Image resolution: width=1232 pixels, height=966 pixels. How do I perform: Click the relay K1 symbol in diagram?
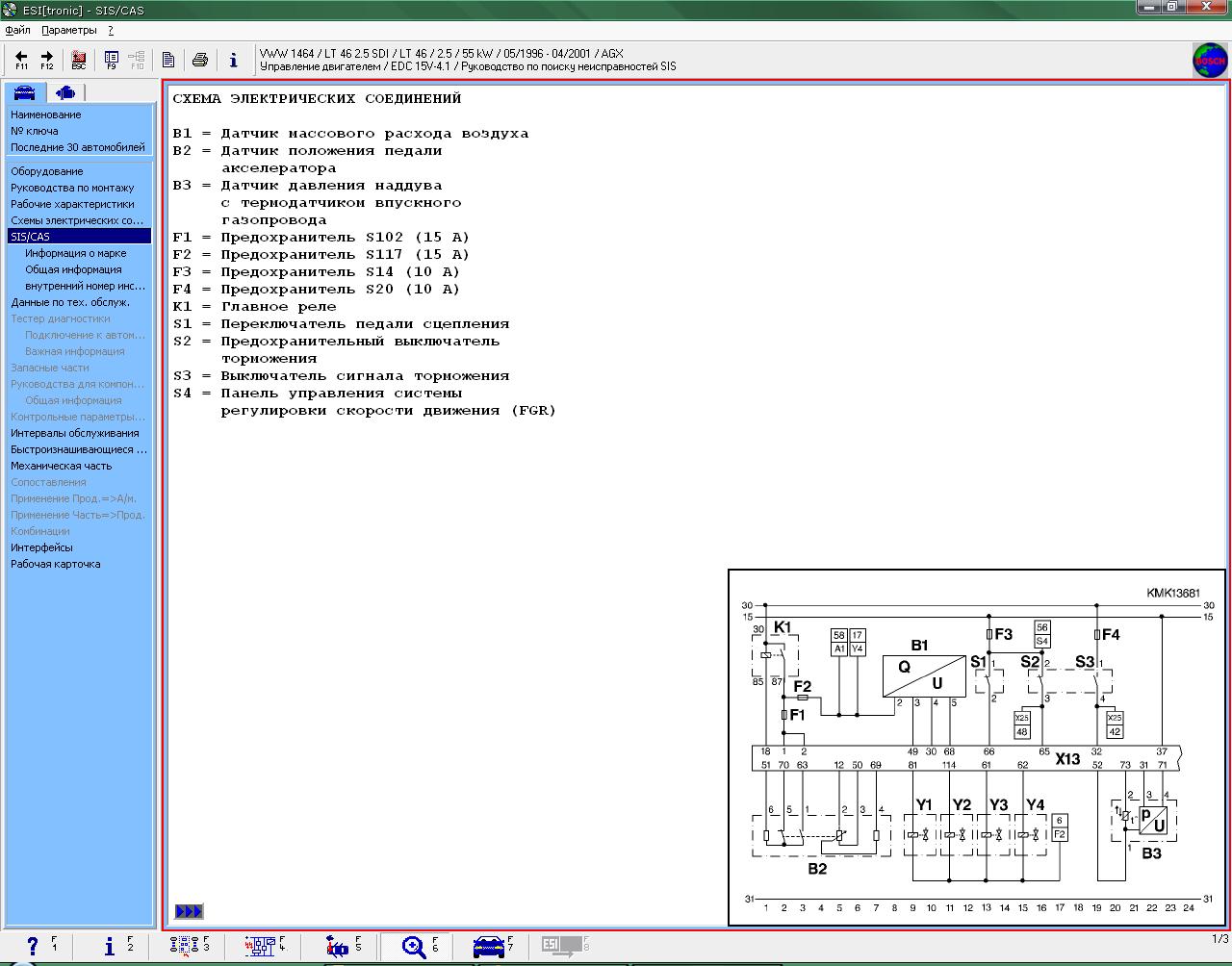pos(775,655)
